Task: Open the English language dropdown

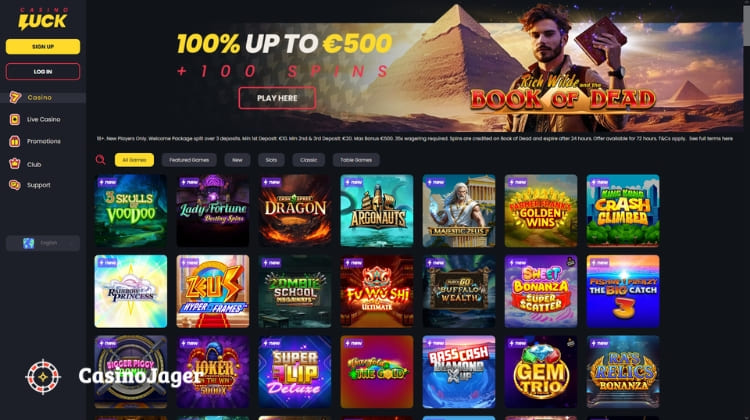Action: coord(43,243)
